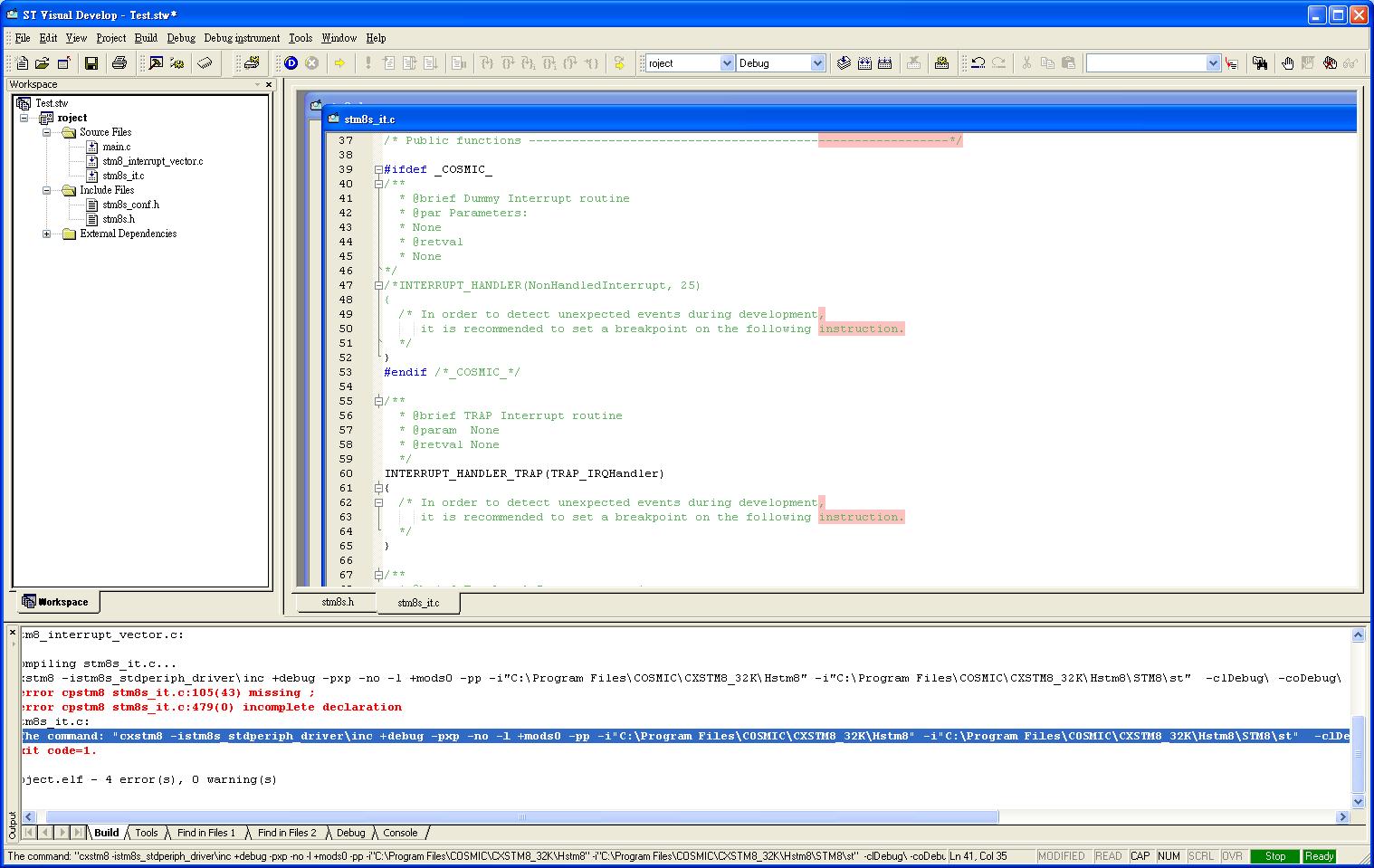The height and width of the screenshot is (868, 1374).
Task: Collapse the Source Files folder
Action: [x=46, y=132]
